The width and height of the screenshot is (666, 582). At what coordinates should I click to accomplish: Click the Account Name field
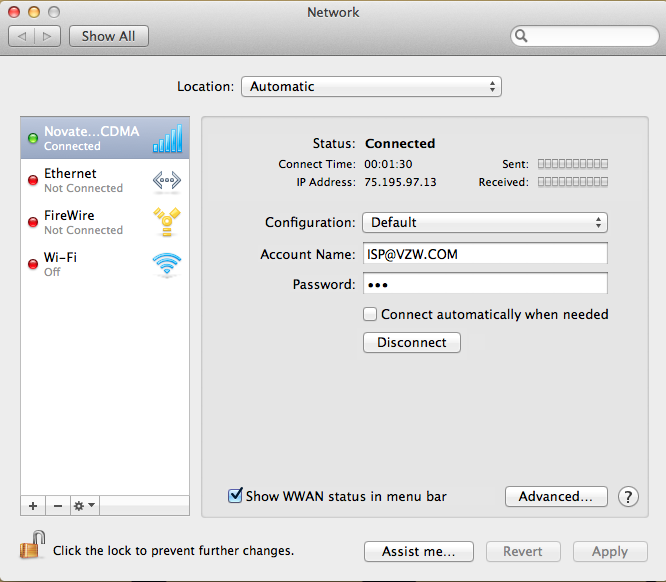[485, 254]
